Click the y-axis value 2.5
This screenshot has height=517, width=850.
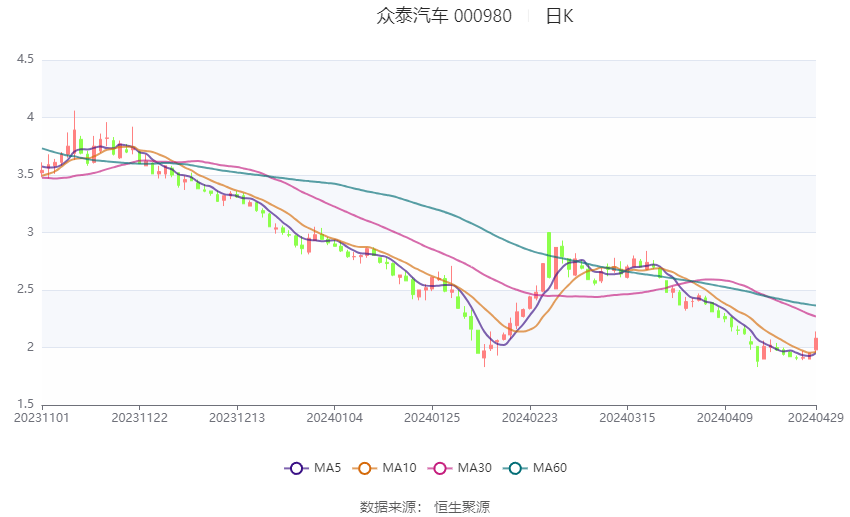(x=25, y=289)
